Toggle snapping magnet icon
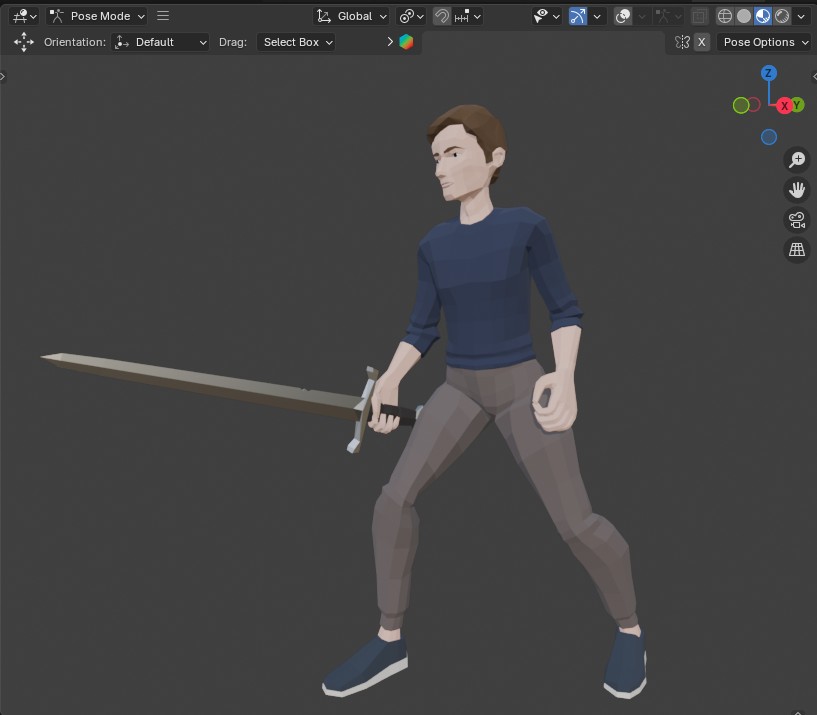817x715 pixels. [442, 16]
